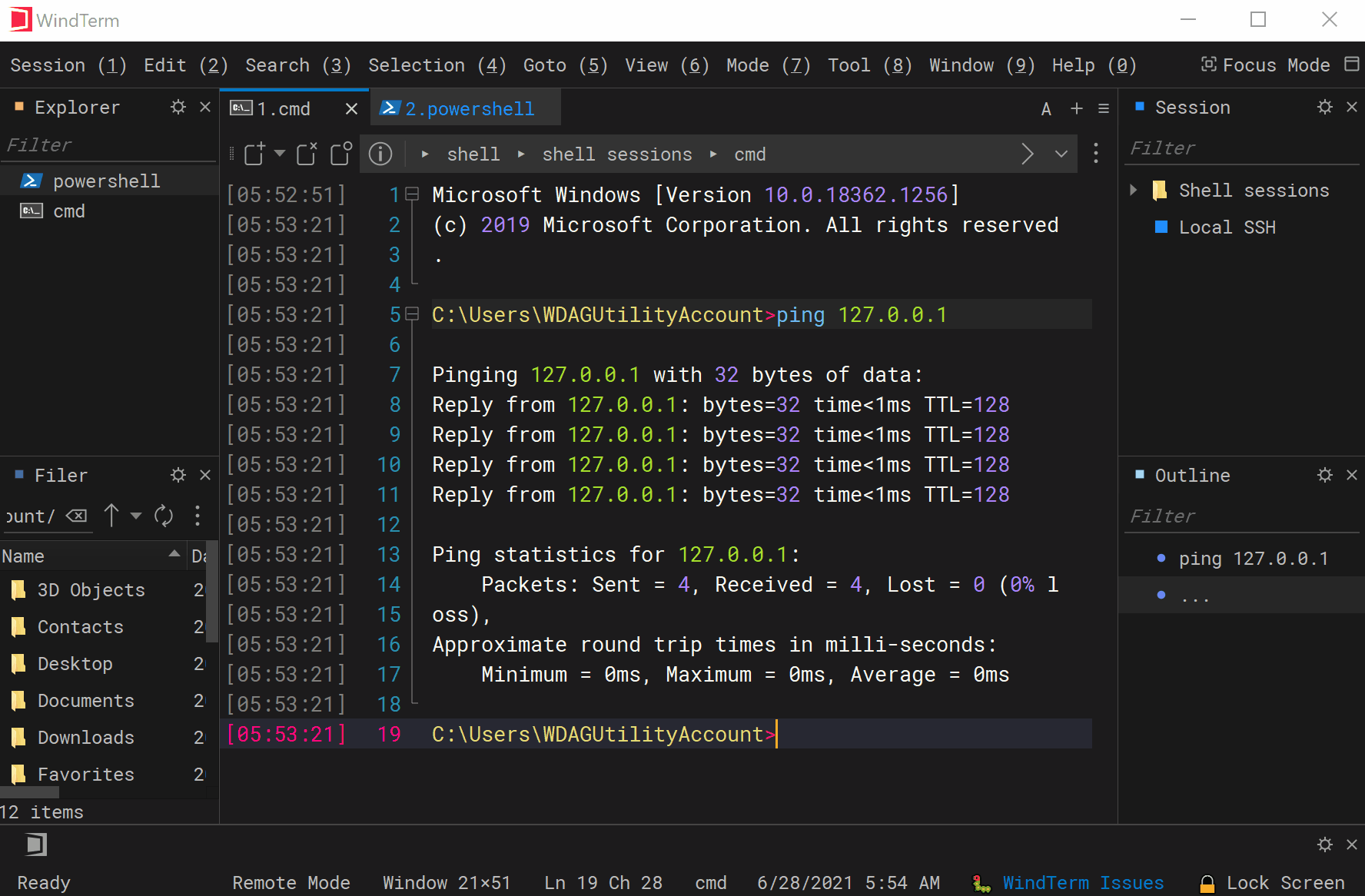This screenshot has width=1365, height=896.
Task: Open the Help (0) menu
Action: (1094, 65)
